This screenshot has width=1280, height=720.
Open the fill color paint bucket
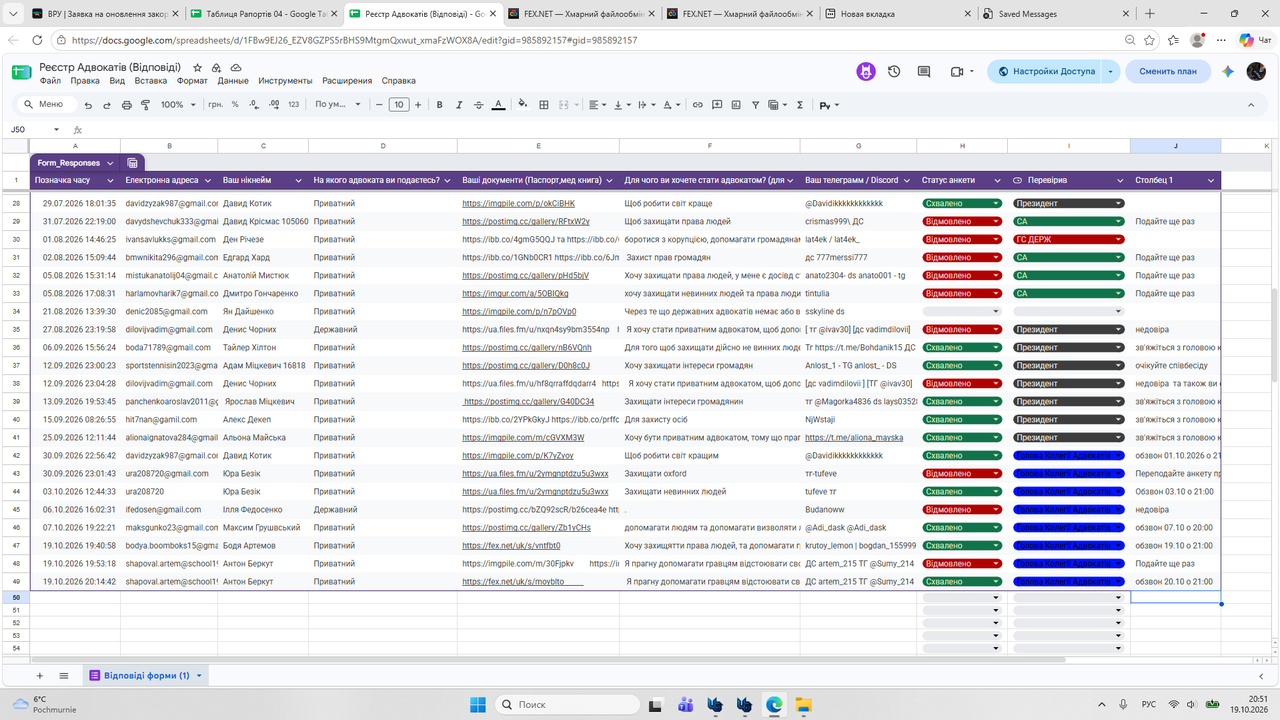click(x=522, y=105)
